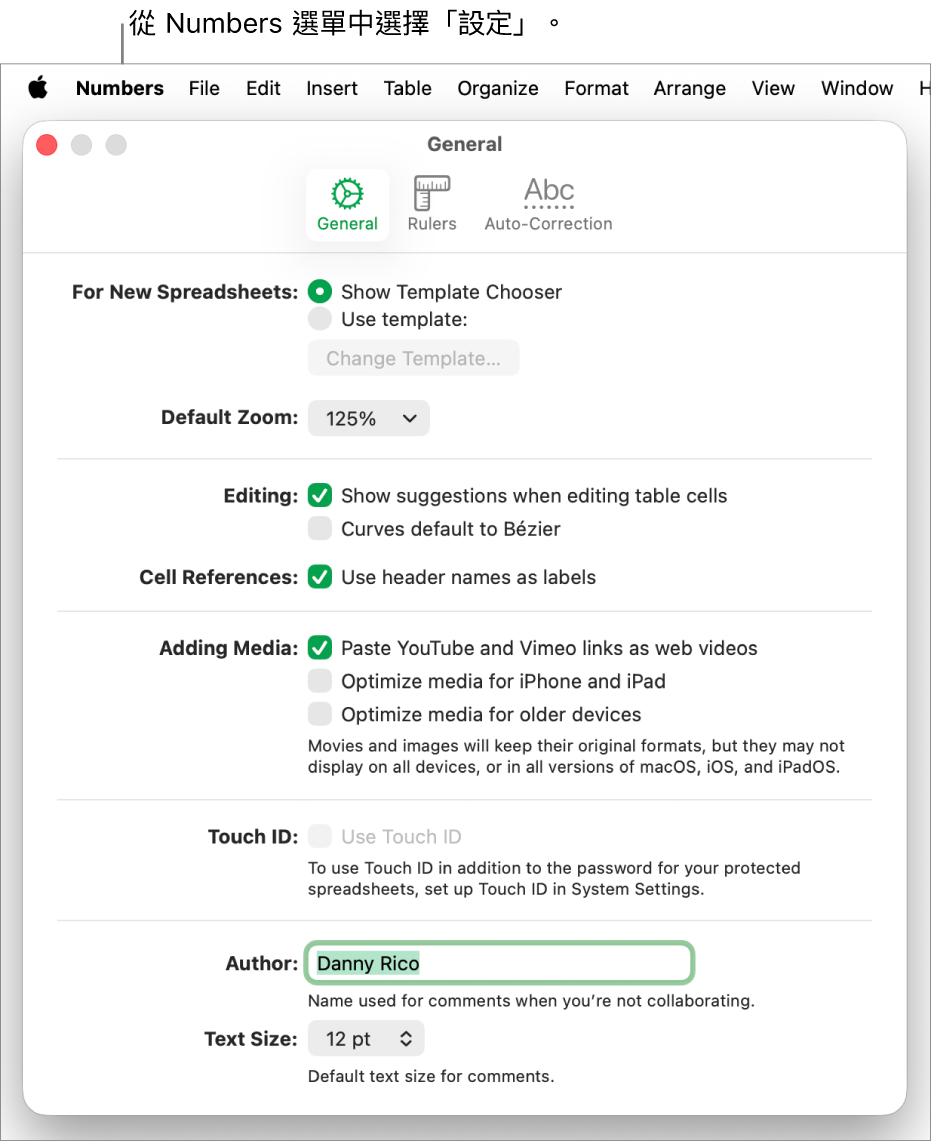Image resolution: width=931 pixels, height=1141 pixels.
Task: Enable Optimize media for iPhone and iPad
Action: 320,681
